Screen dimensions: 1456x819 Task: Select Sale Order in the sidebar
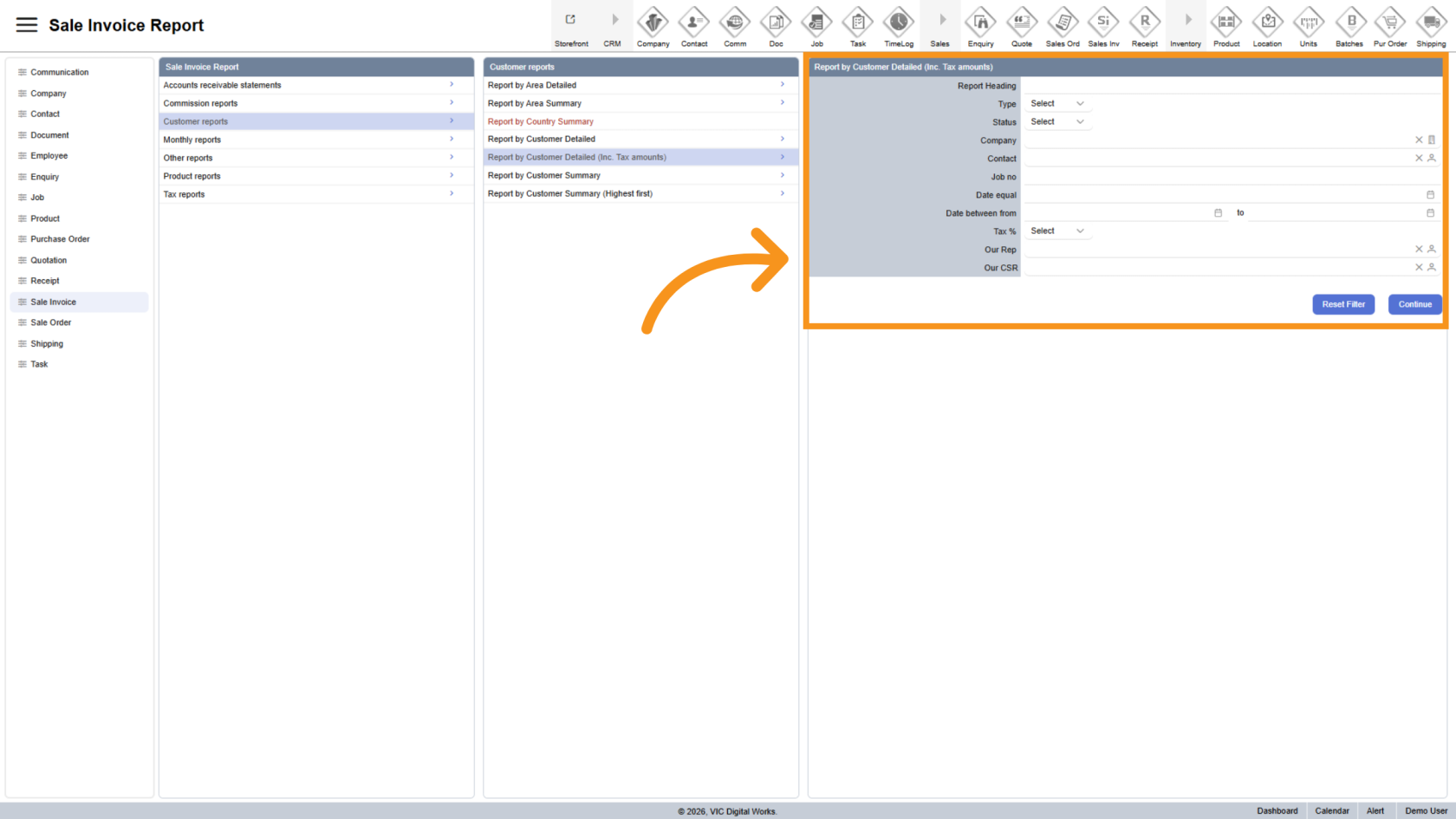(x=51, y=322)
